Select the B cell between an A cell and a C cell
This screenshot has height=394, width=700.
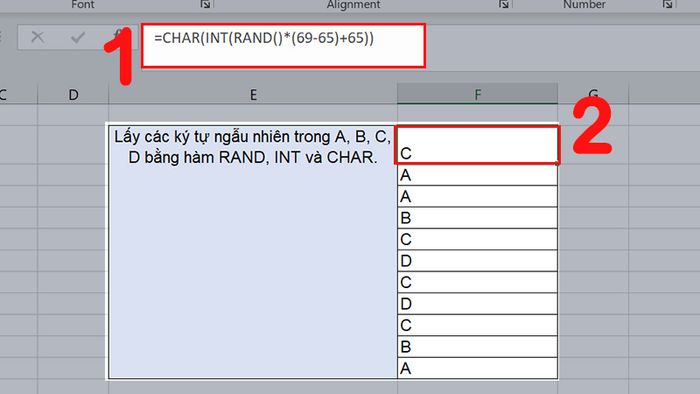point(477,218)
